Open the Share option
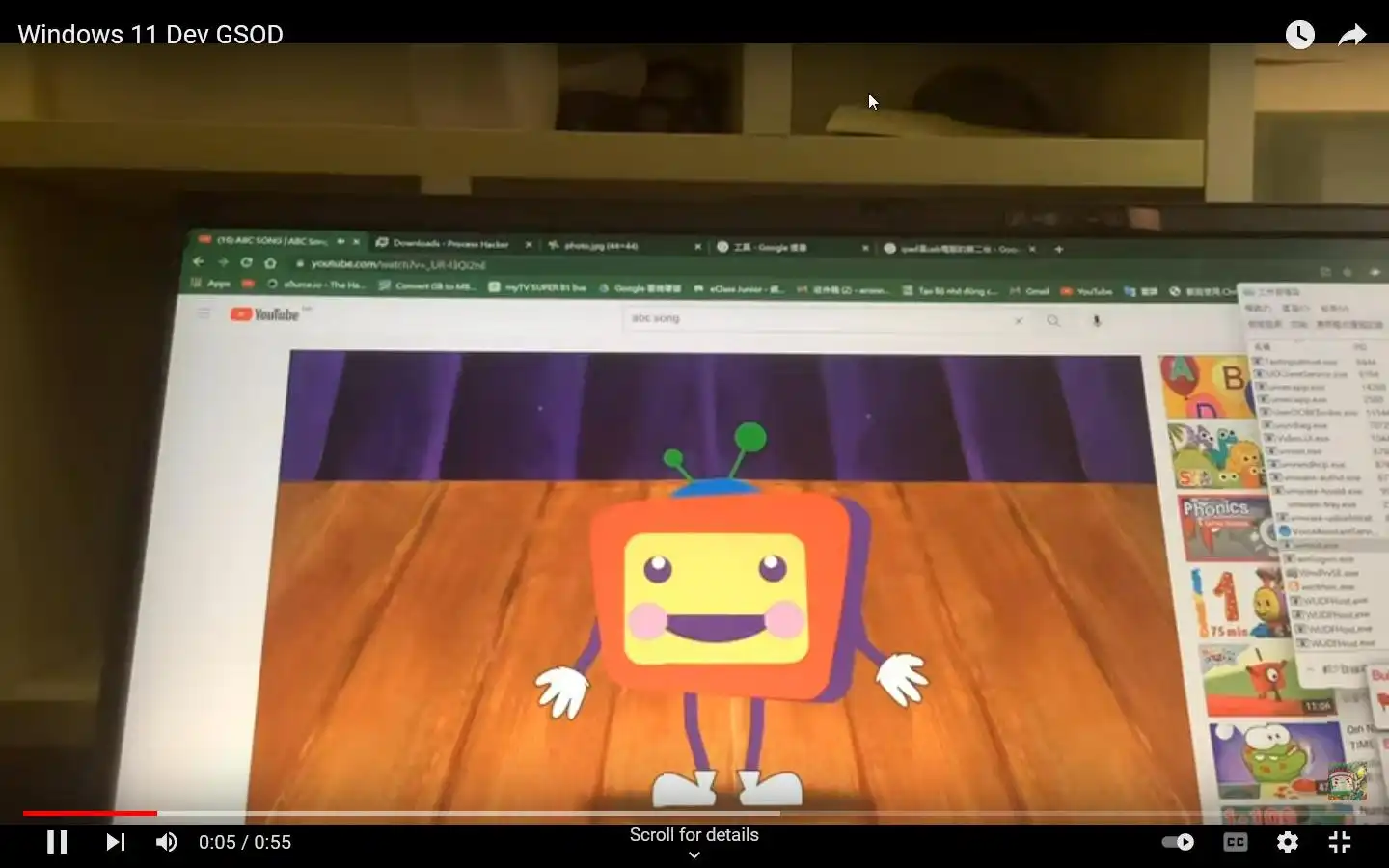 1353,35
